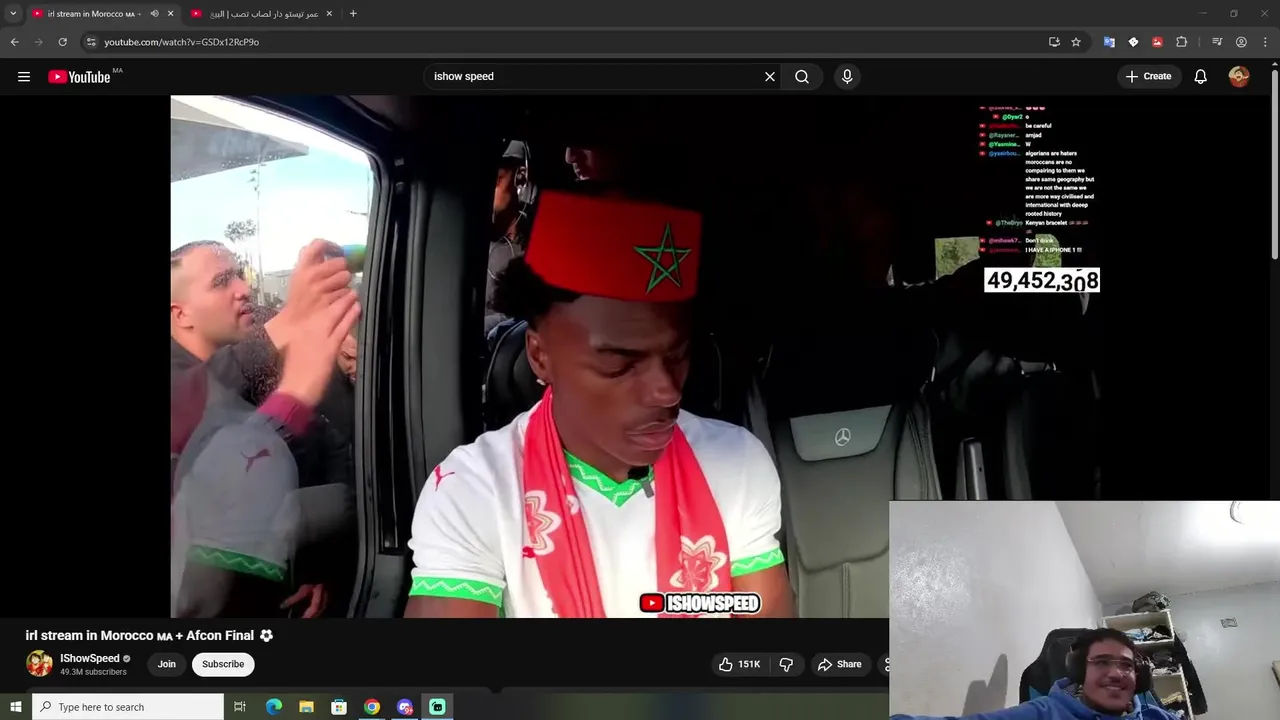This screenshot has height=720, width=1280.
Task: Go to the YouTube home logo
Action: tap(79, 77)
